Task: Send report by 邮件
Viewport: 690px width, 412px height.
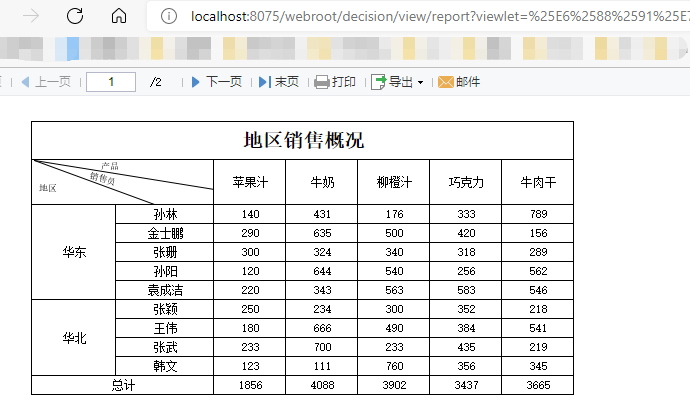Action: 459,82
